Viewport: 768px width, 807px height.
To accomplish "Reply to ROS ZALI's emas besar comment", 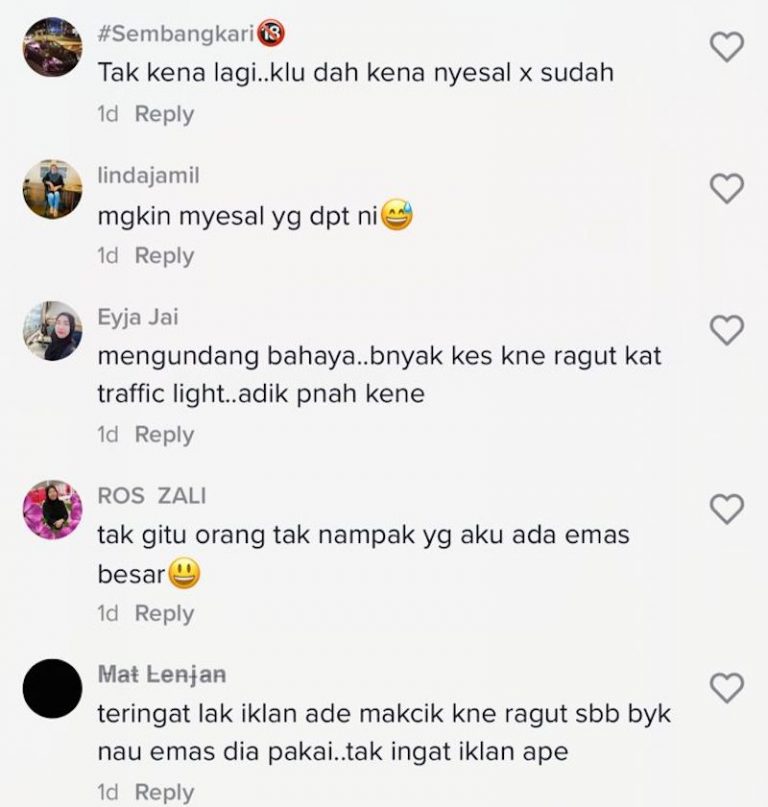I will point(164,613).
